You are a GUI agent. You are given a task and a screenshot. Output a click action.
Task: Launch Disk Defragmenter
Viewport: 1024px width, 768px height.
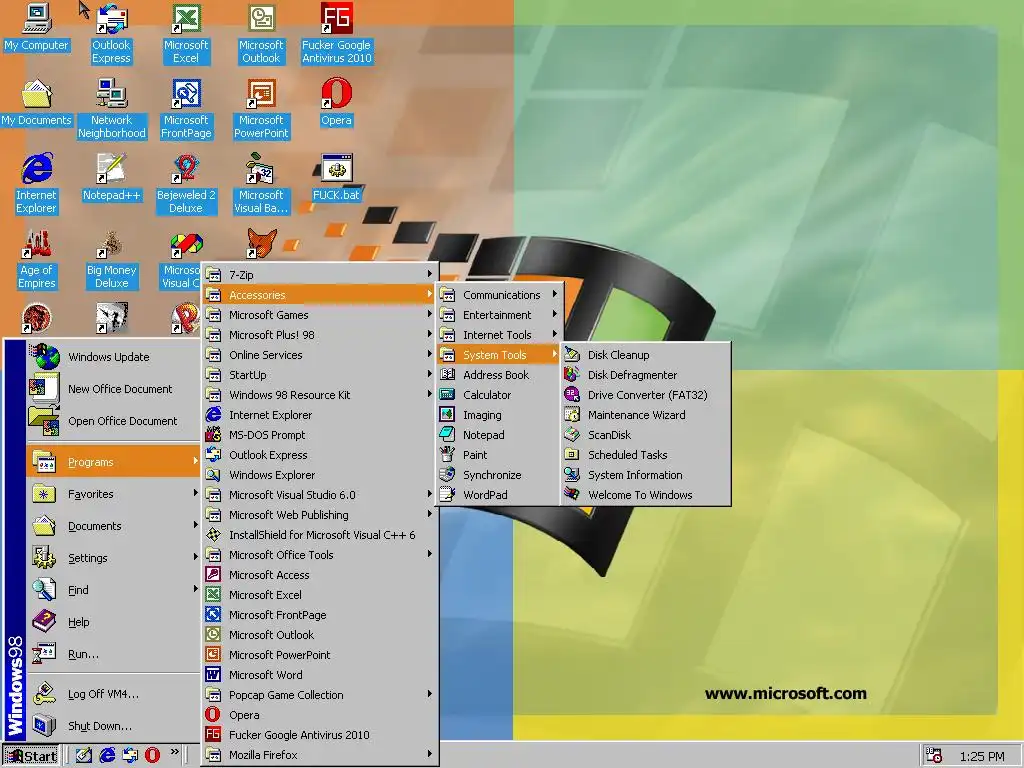(645, 375)
